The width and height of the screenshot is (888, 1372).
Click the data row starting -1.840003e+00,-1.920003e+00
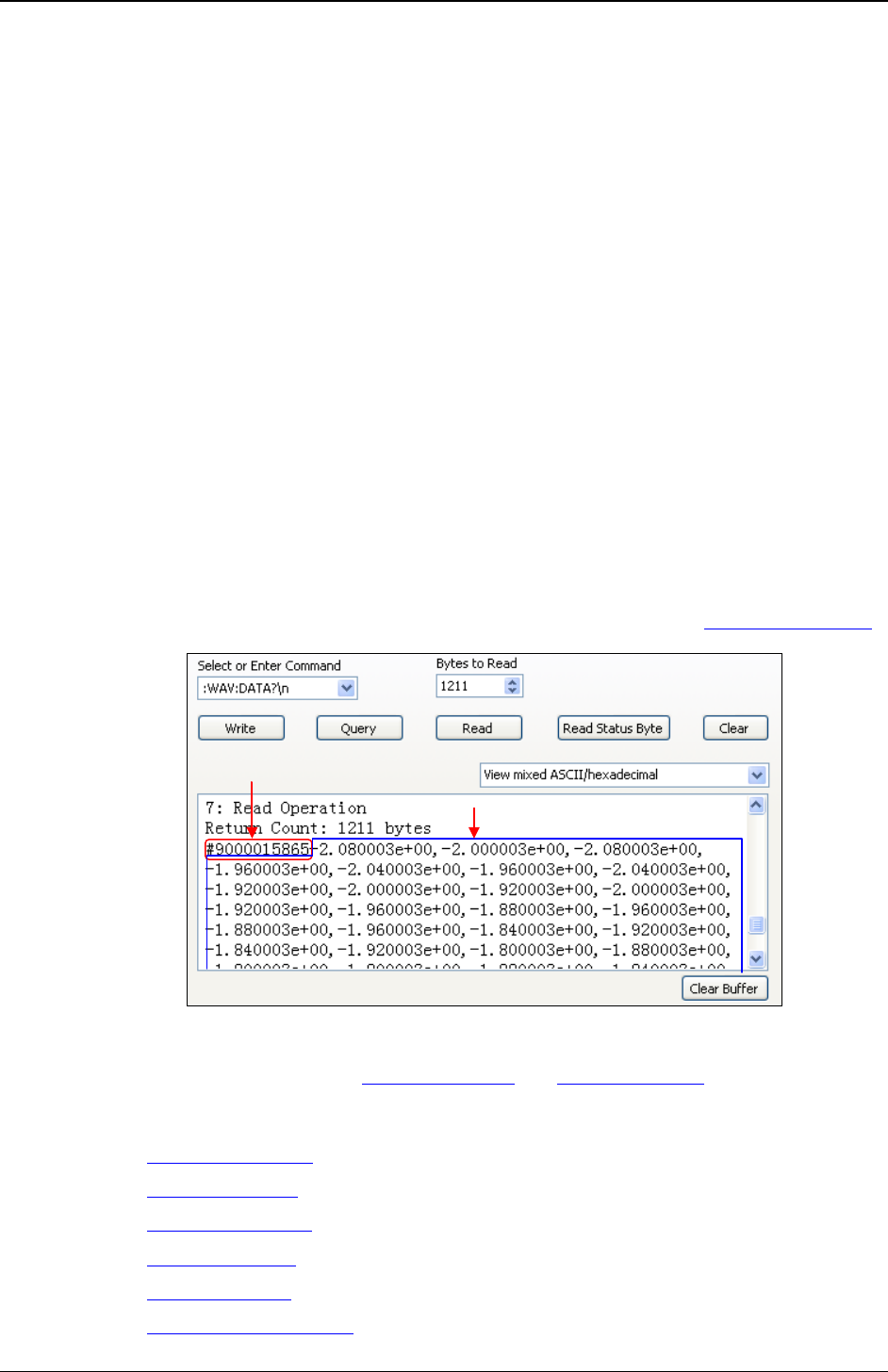pos(469,950)
